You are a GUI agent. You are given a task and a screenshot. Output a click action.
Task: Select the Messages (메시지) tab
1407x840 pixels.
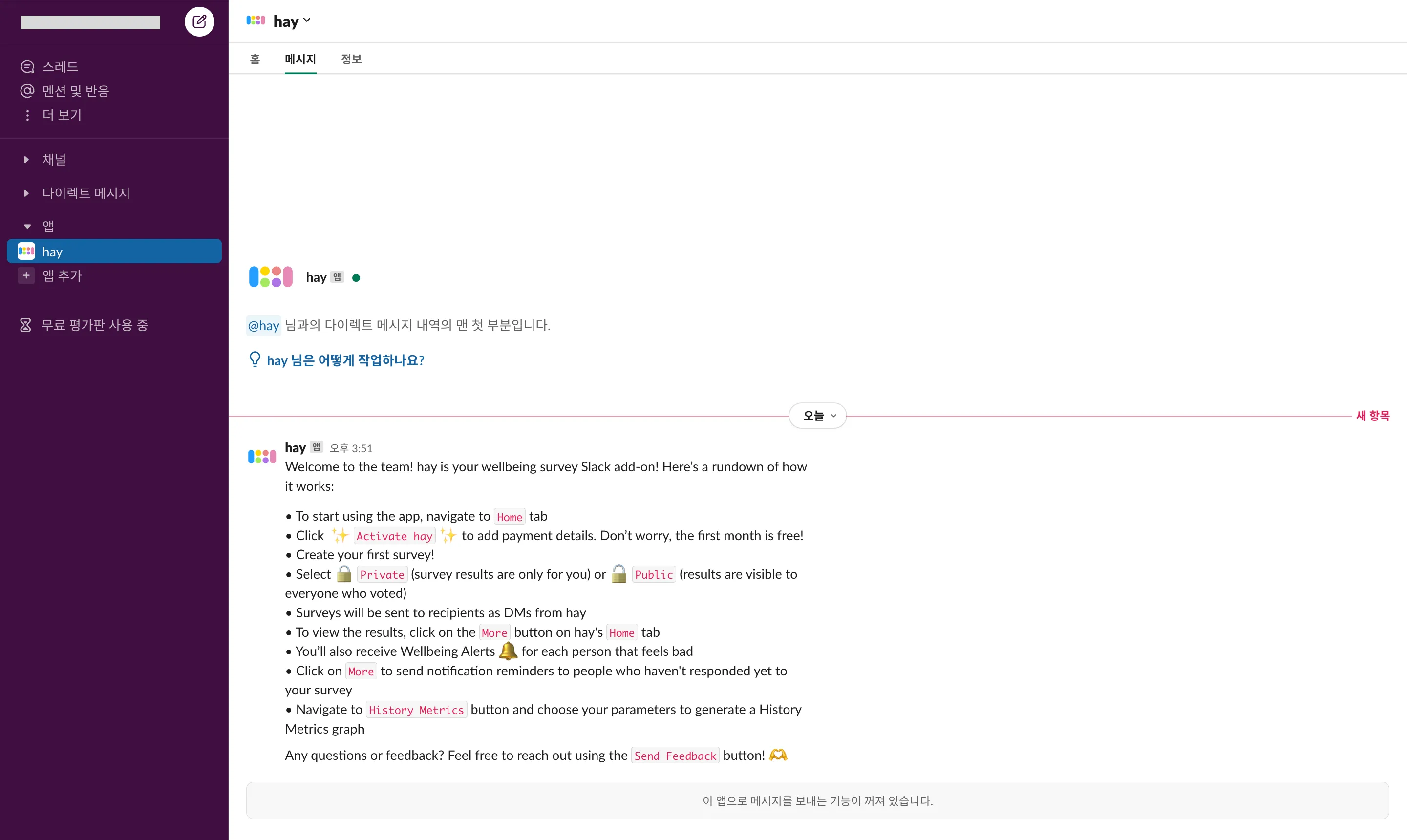click(x=300, y=59)
